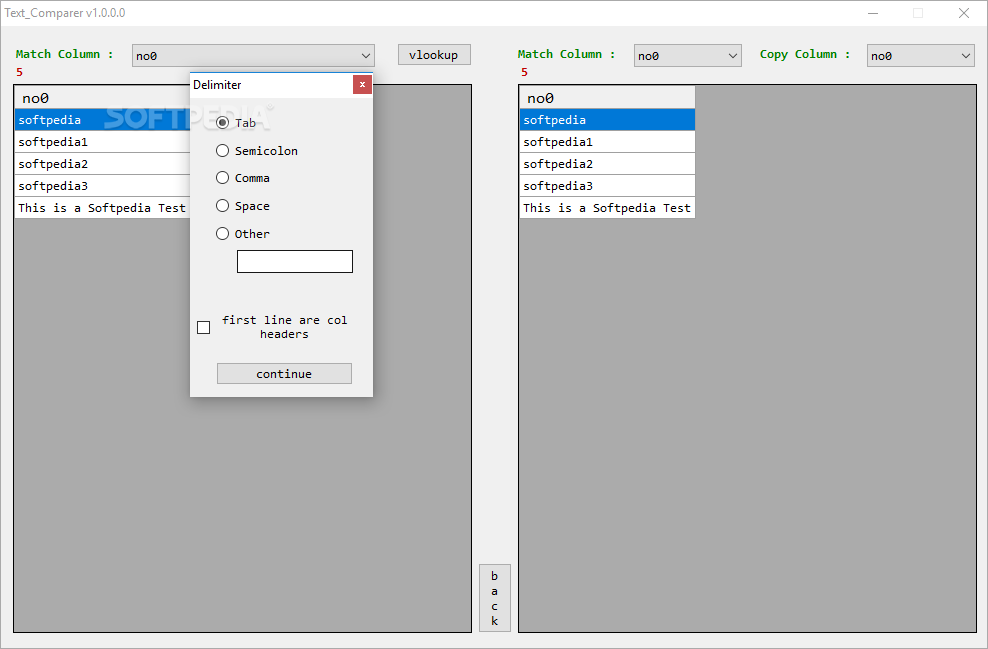Click the custom delimiter text field
Image resolution: width=988 pixels, height=649 pixels.
tap(295, 261)
